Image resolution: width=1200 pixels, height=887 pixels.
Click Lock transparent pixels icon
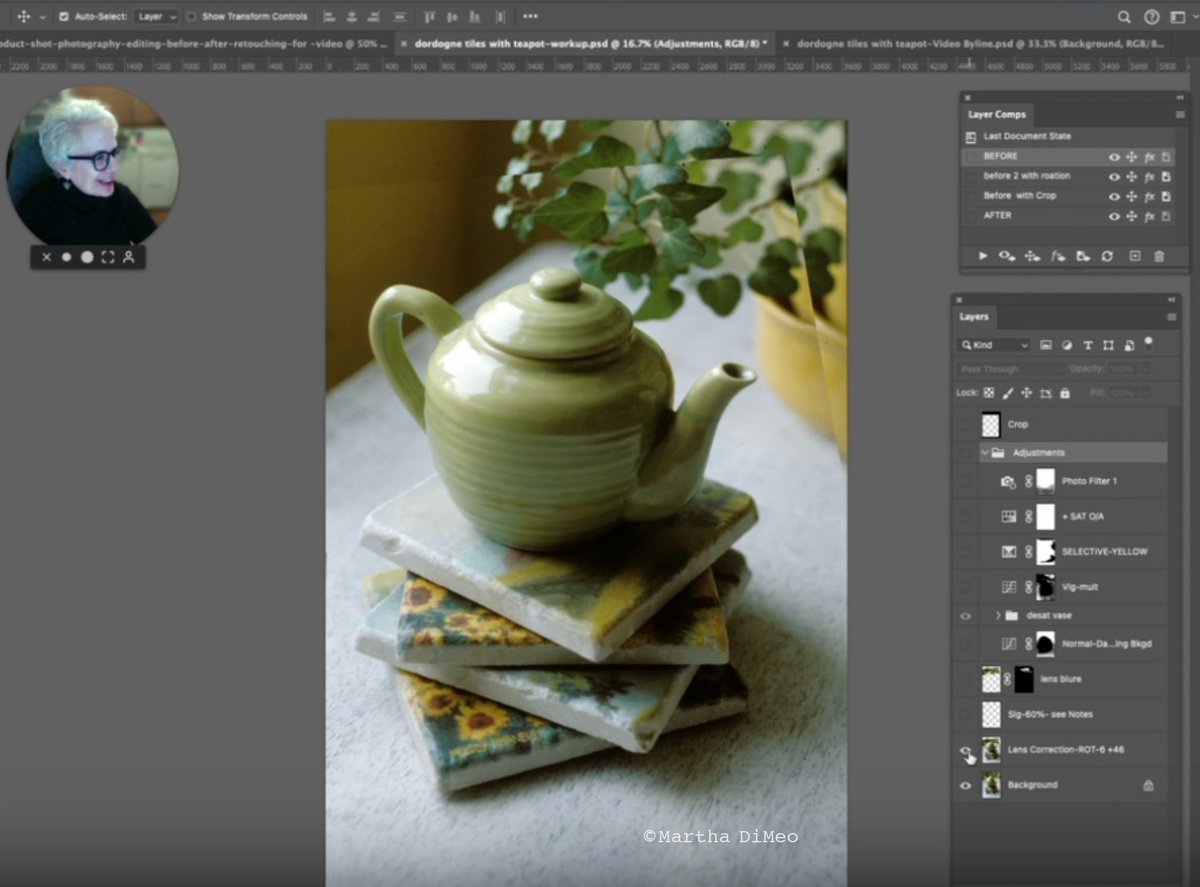[x=989, y=393]
